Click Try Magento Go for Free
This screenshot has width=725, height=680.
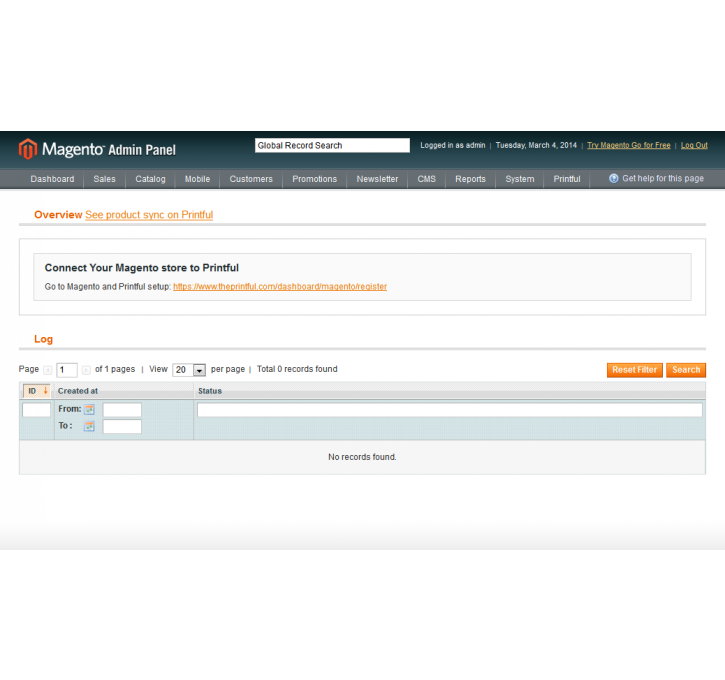tap(628, 145)
